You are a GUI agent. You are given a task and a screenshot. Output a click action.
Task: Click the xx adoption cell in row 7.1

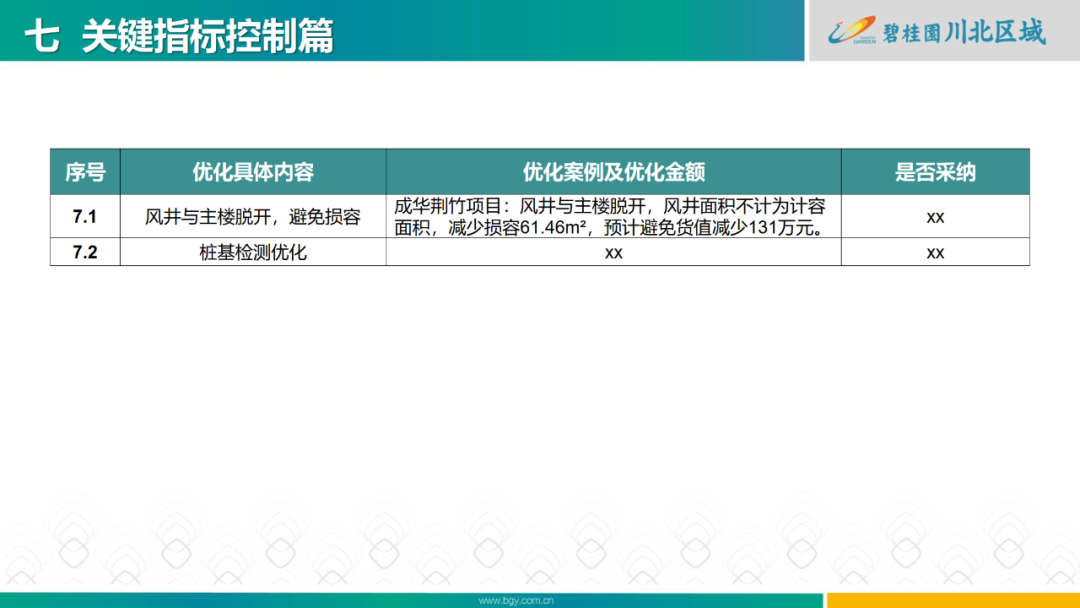934,215
